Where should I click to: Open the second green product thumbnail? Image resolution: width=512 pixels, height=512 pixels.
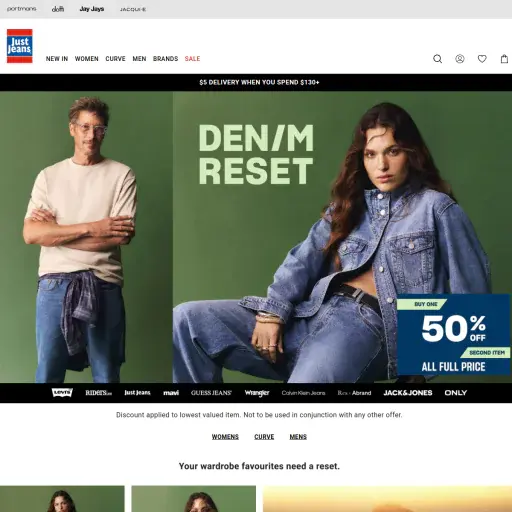point(194,499)
